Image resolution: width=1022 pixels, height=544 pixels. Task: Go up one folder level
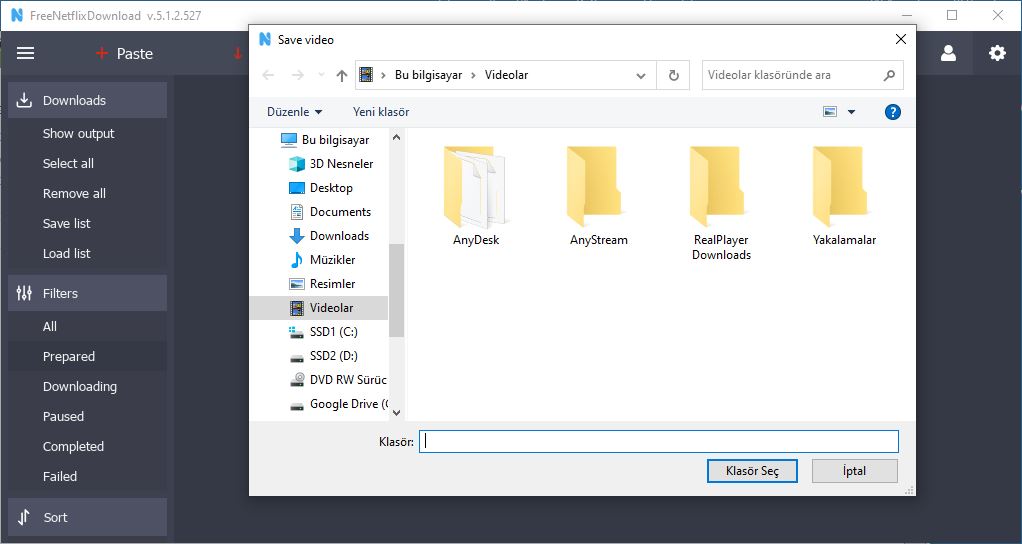[x=342, y=76]
